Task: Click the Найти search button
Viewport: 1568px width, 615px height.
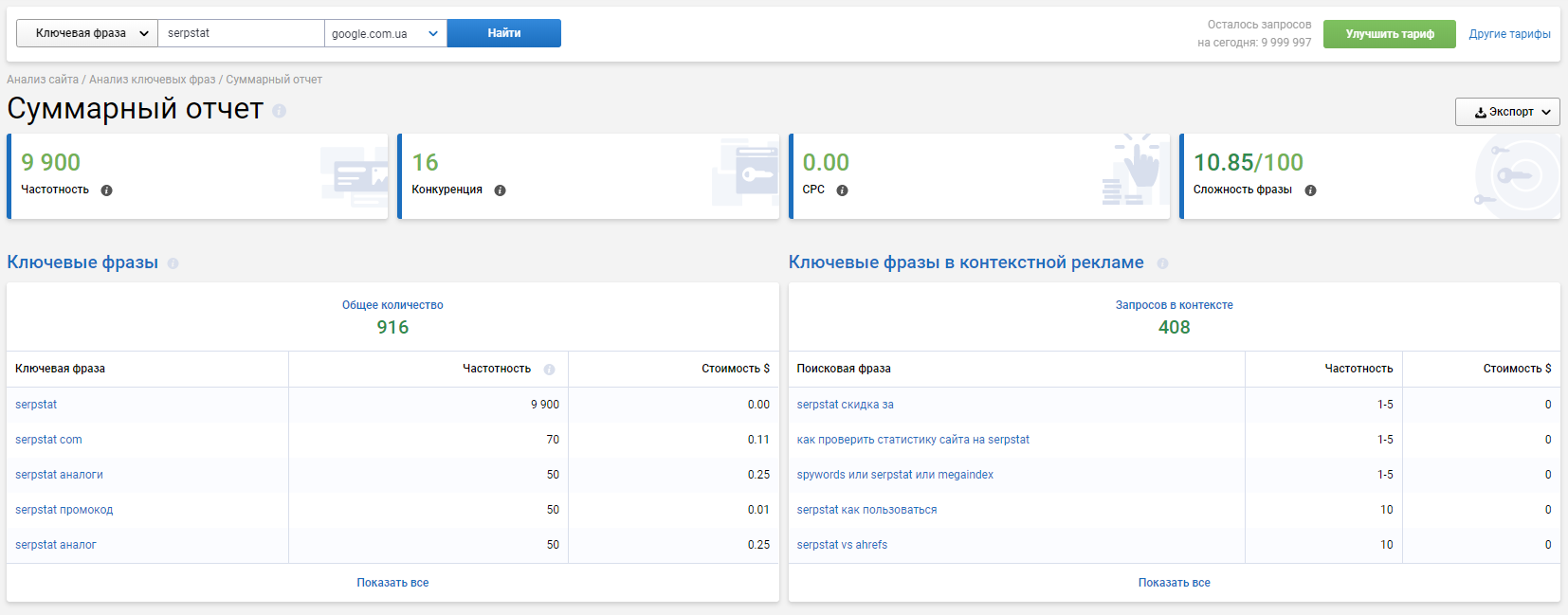Action: [x=504, y=33]
